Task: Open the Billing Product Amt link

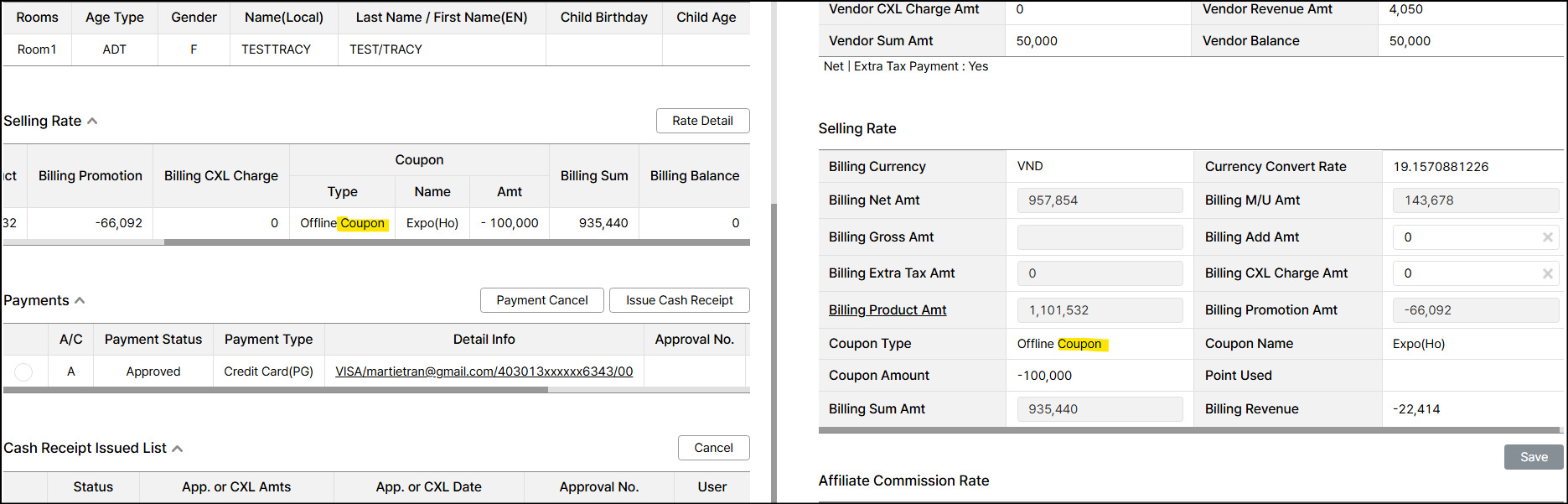Action: [887, 310]
